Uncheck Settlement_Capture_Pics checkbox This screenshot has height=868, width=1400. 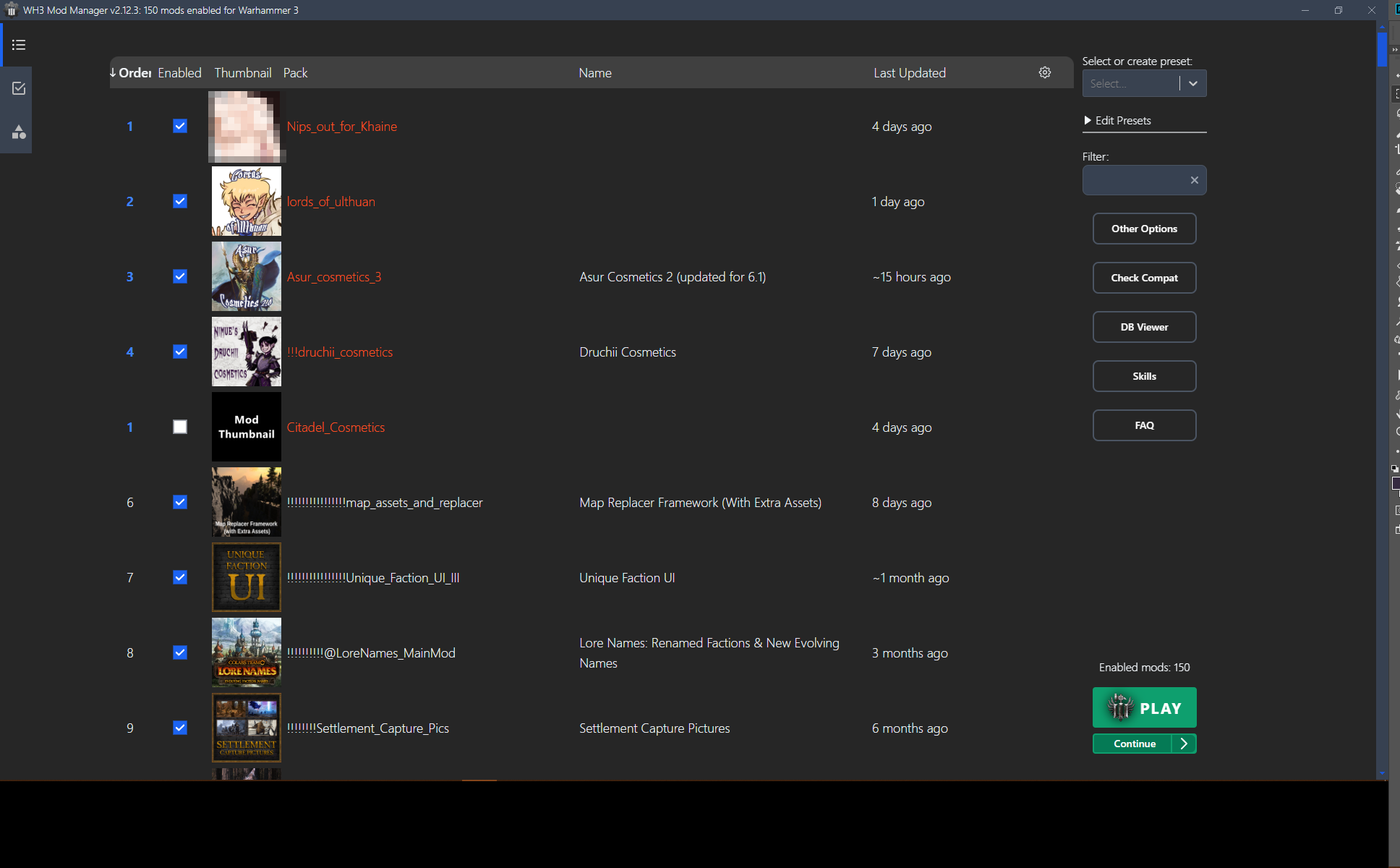(x=180, y=728)
